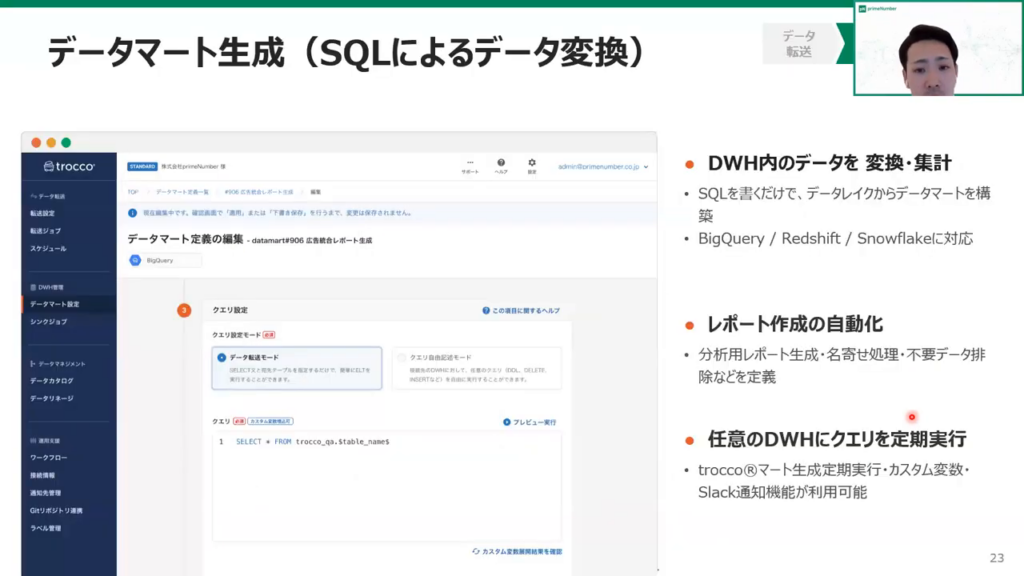
Task: Click この項目に関するヘルプ link
Action: 520,311
